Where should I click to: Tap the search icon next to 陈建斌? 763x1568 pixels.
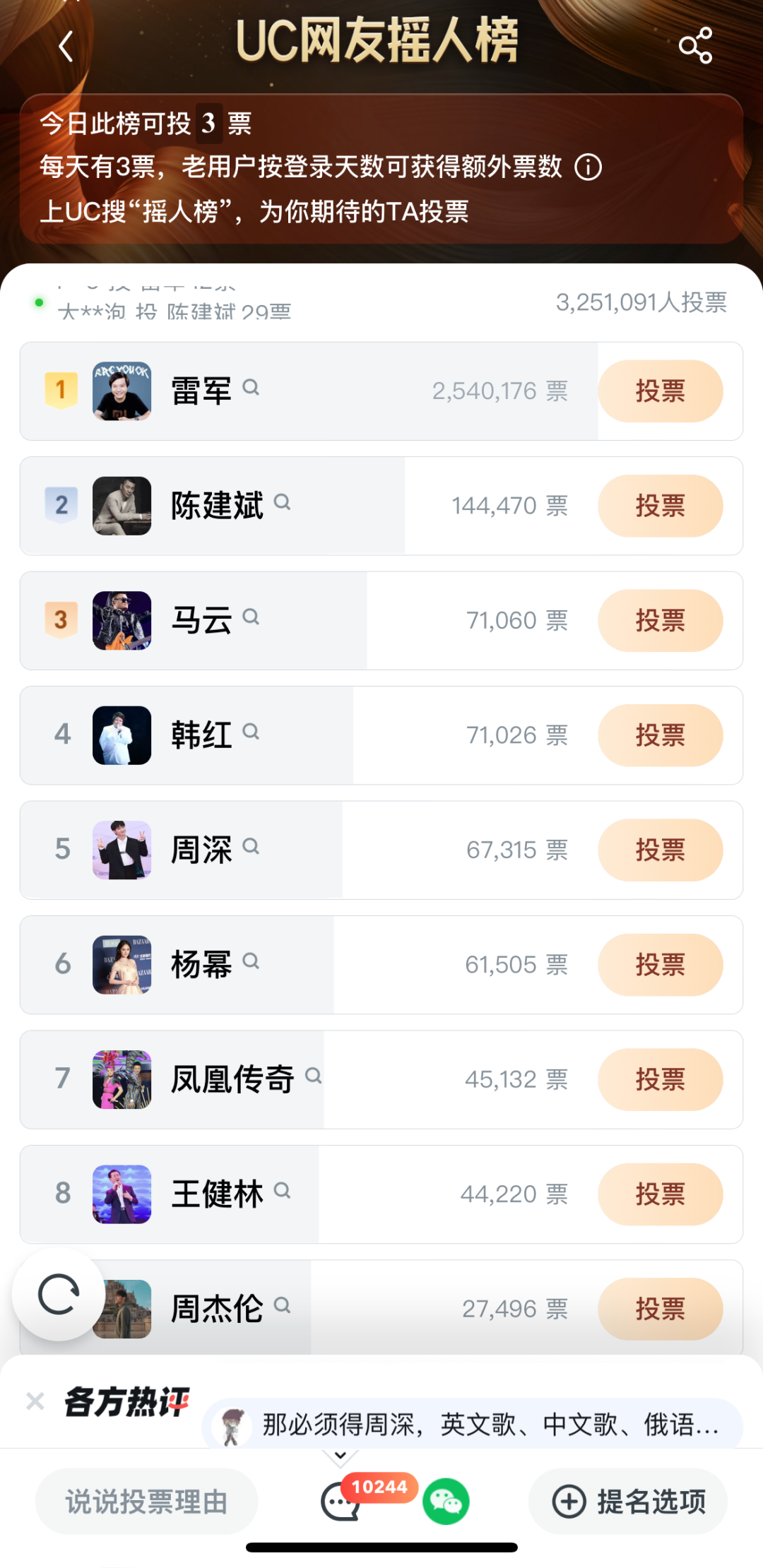[282, 502]
